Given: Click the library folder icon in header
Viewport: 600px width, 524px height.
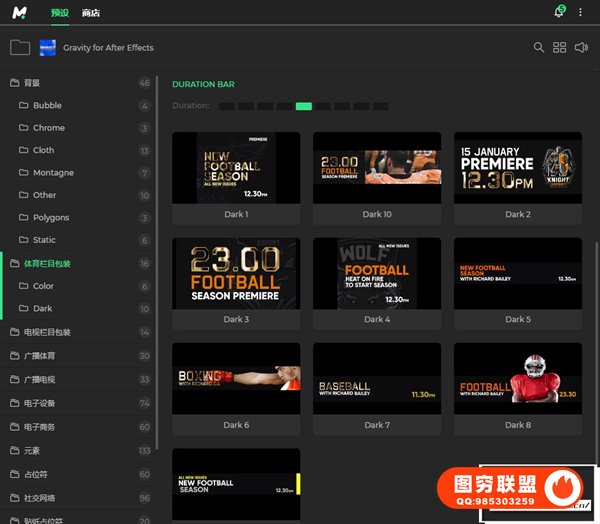Looking at the screenshot, I should tap(19, 47).
